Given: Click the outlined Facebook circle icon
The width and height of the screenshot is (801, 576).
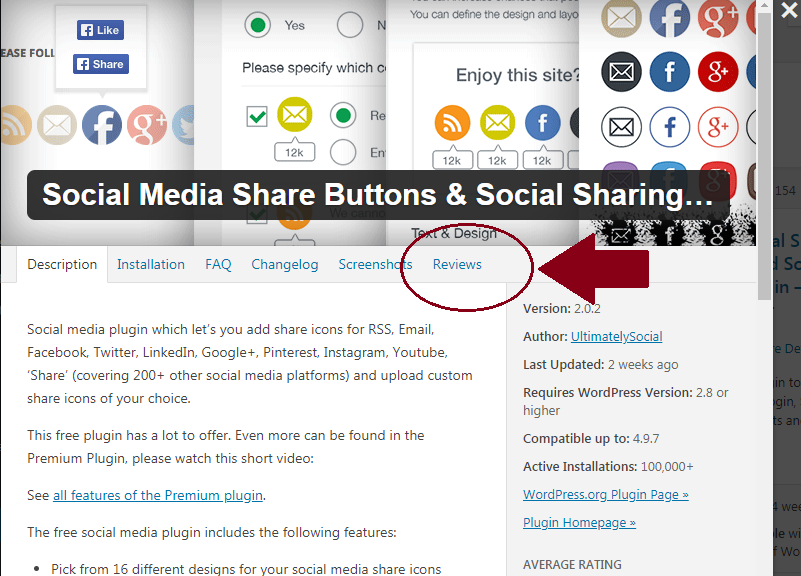Looking at the screenshot, I should 670,127.
